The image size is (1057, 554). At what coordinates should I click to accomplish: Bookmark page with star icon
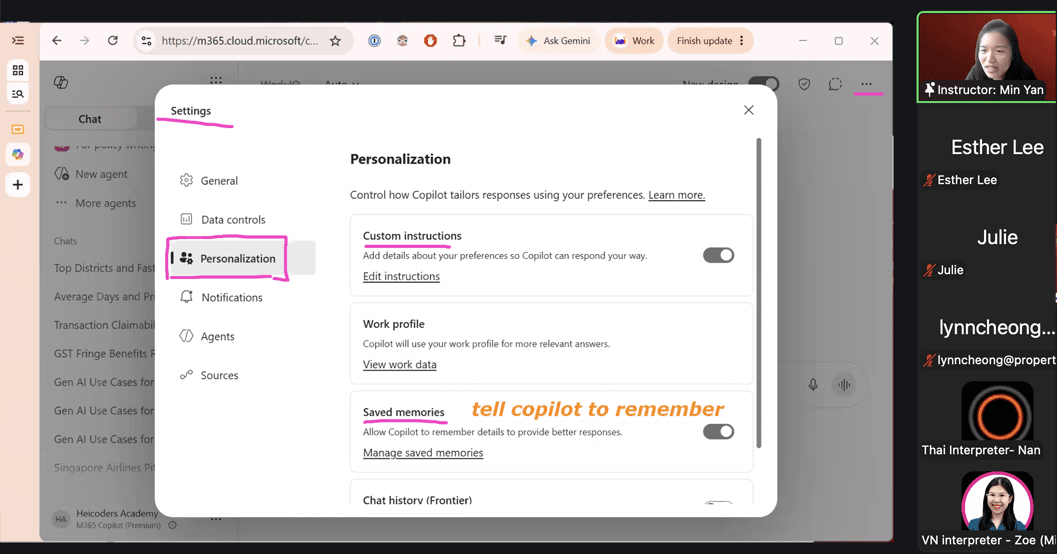click(x=335, y=41)
